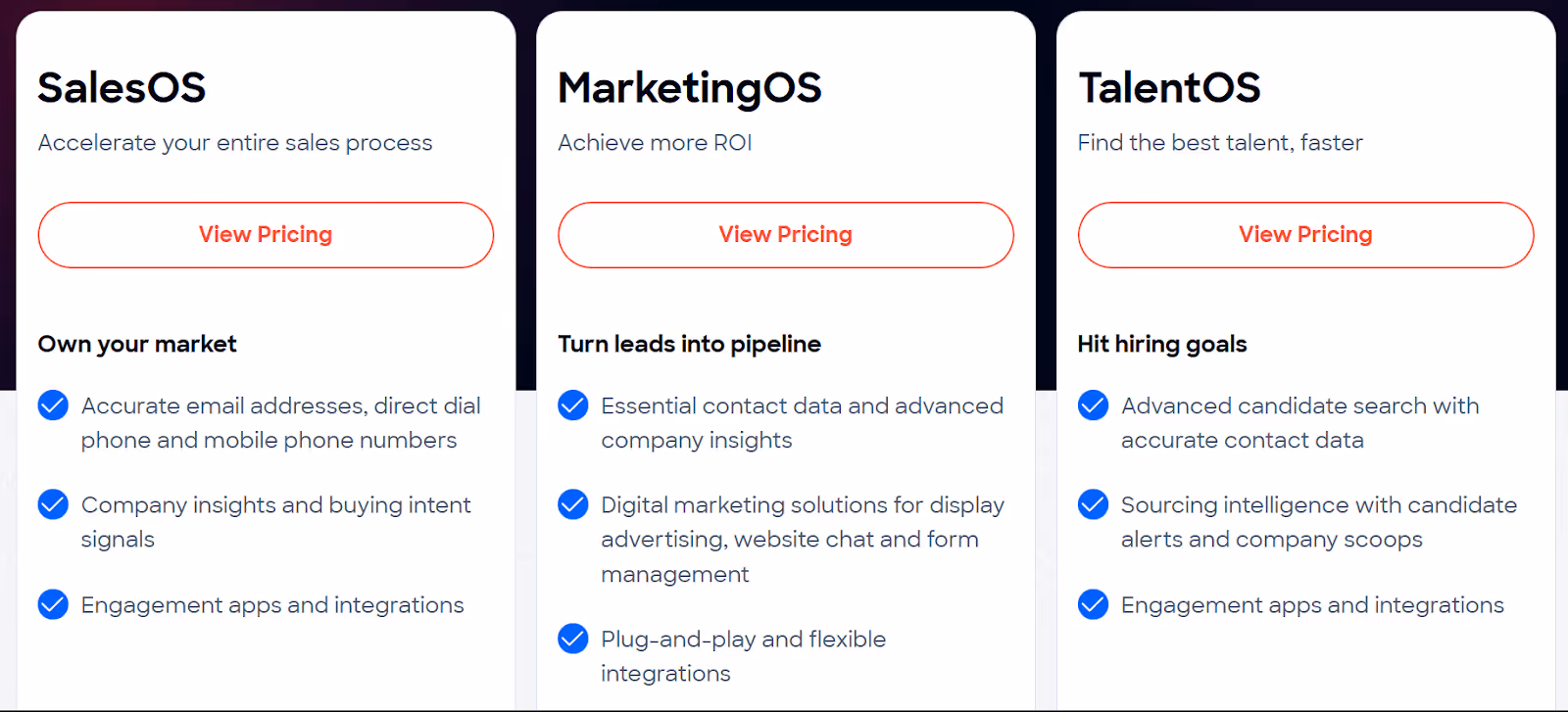
Task: Click the checkmark icon beside accurate email addresses
Action: click(52, 404)
